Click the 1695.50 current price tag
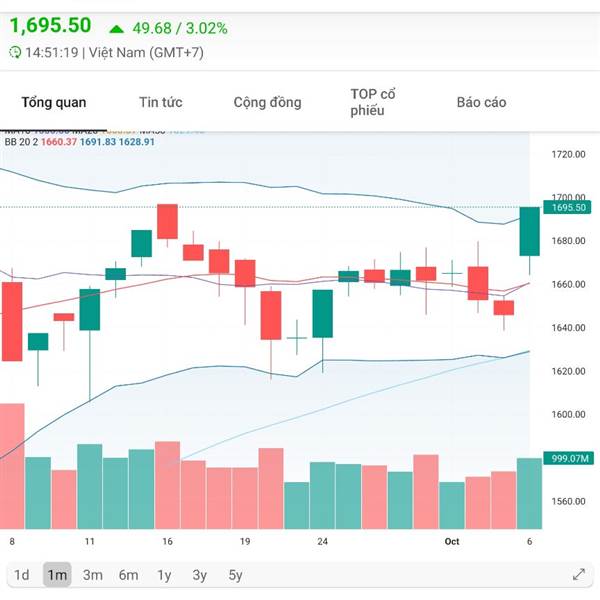Screen dimensions: 600x600 click(568, 207)
